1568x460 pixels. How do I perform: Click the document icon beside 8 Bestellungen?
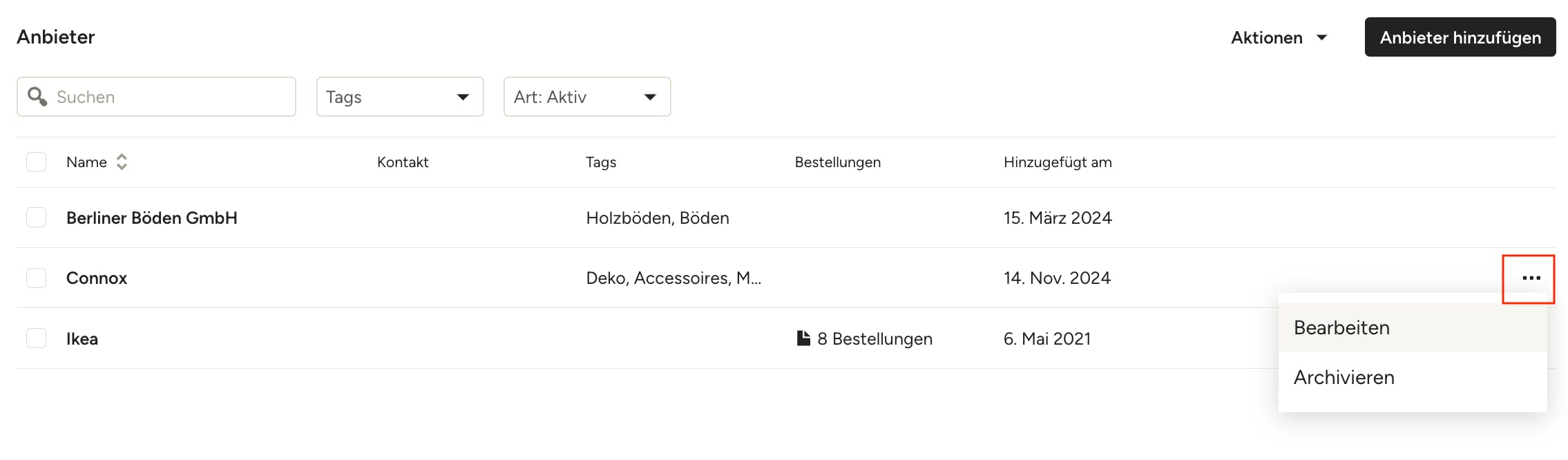pos(803,338)
